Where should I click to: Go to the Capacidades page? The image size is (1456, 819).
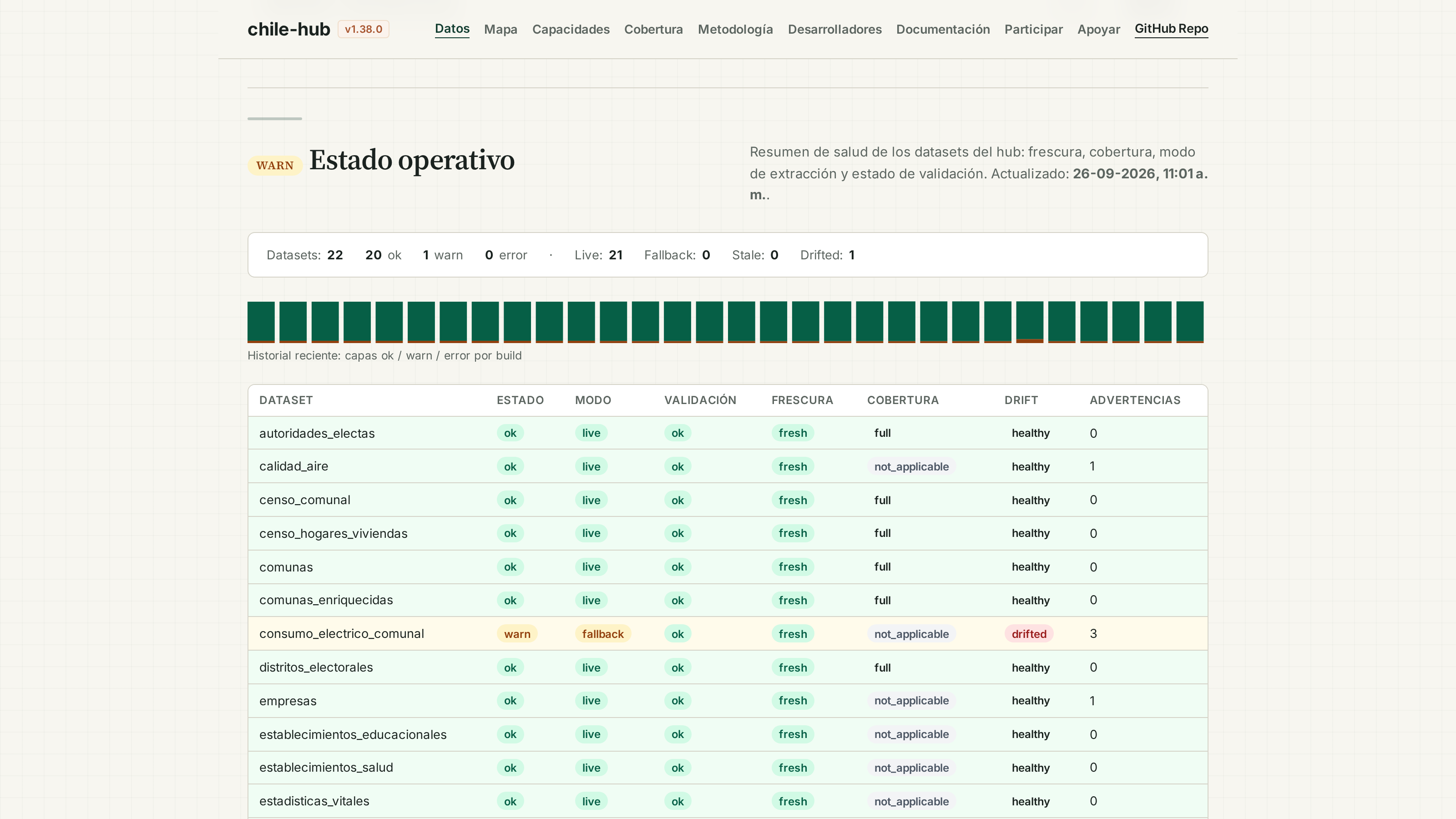[570, 30]
